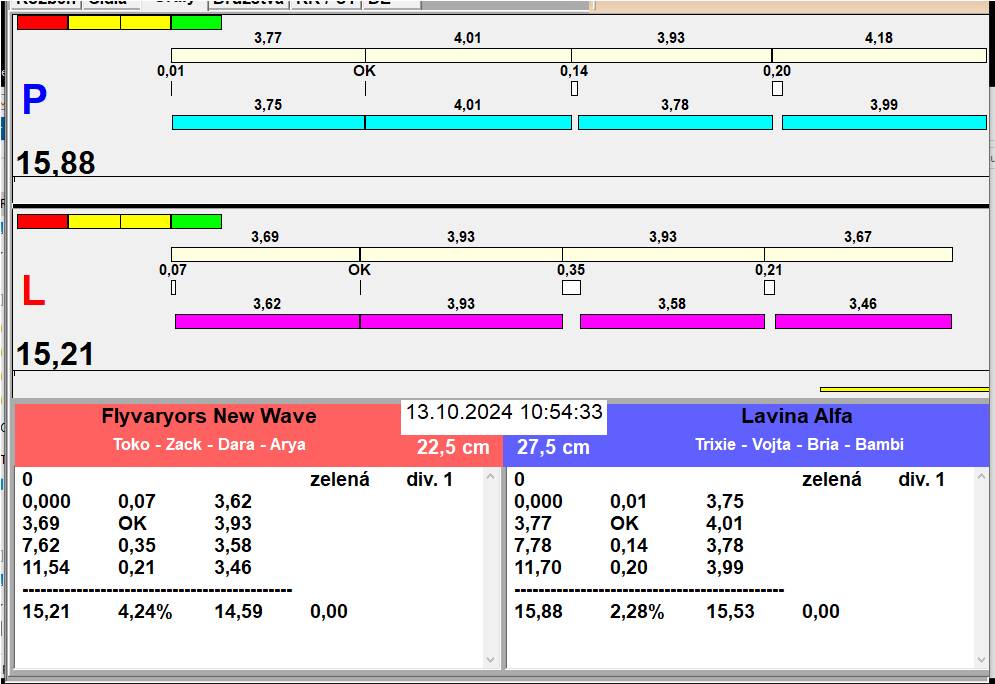Click the yellow progress bar at lower right
Viewport: 995px width, 684px height.
coord(904,389)
